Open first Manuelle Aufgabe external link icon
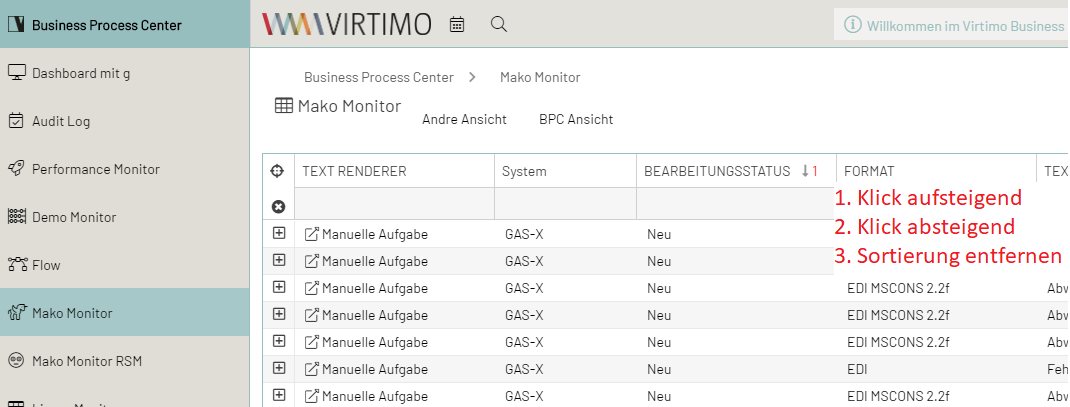1070x407 pixels. click(311, 234)
